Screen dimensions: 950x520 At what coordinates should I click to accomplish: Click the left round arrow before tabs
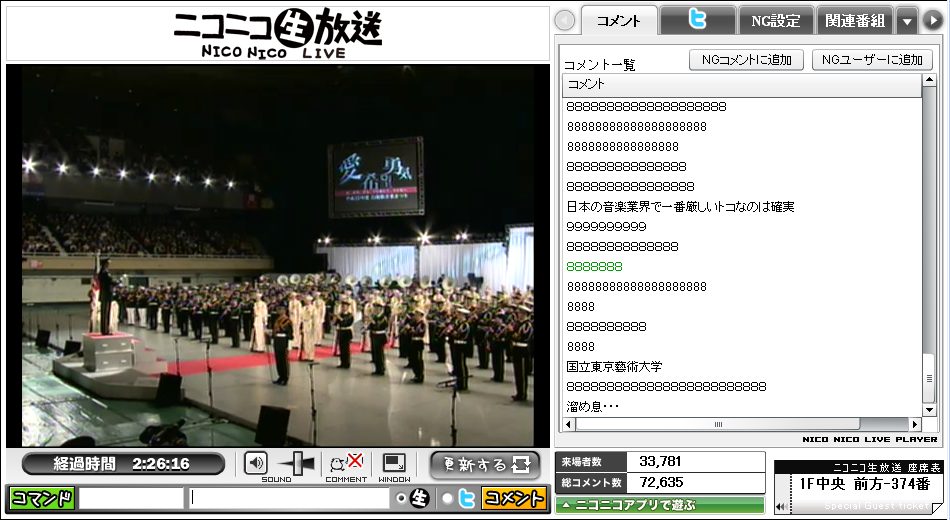(x=565, y=21)
